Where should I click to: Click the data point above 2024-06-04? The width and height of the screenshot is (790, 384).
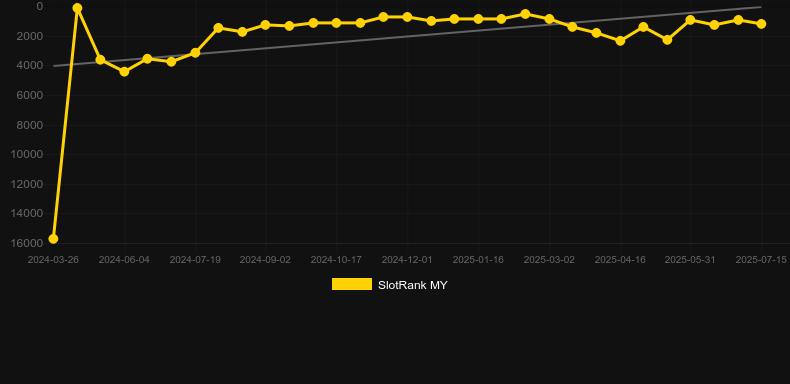[x=124, y=72]
